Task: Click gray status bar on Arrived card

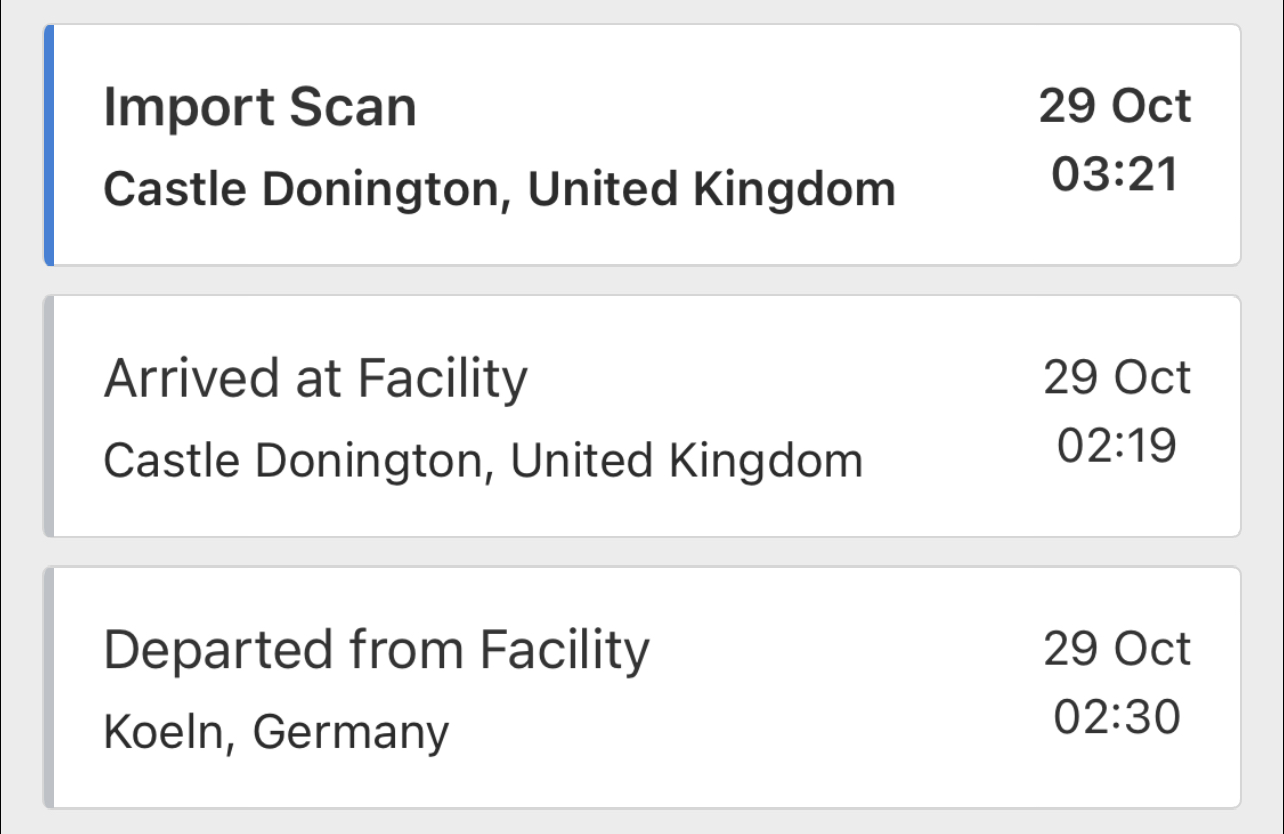Action: point(48,416)
